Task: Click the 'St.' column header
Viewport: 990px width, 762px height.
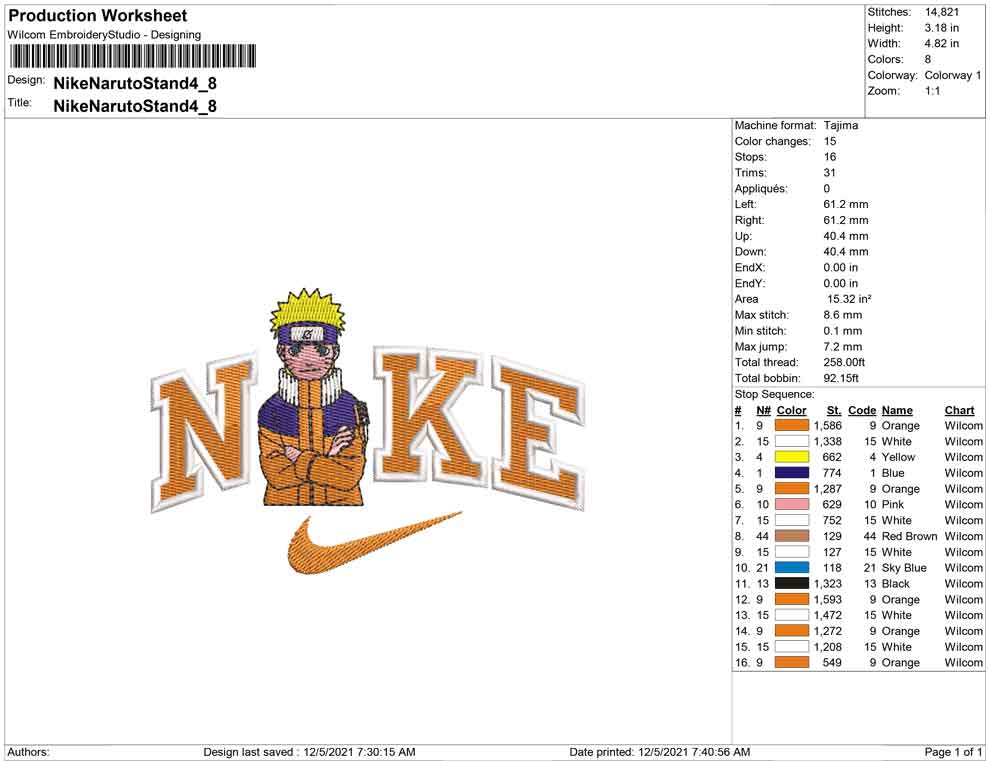Action: (834, 410)
